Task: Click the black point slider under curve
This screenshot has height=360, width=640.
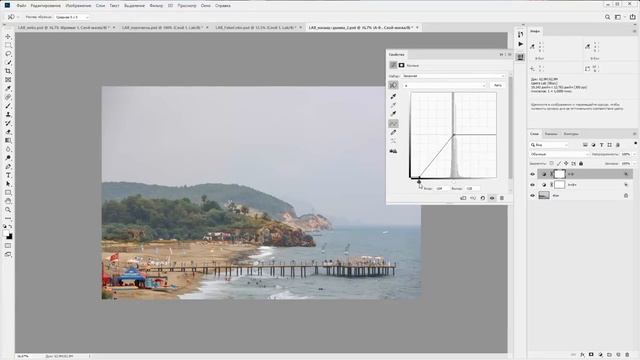Action: (x=419, y=182)
